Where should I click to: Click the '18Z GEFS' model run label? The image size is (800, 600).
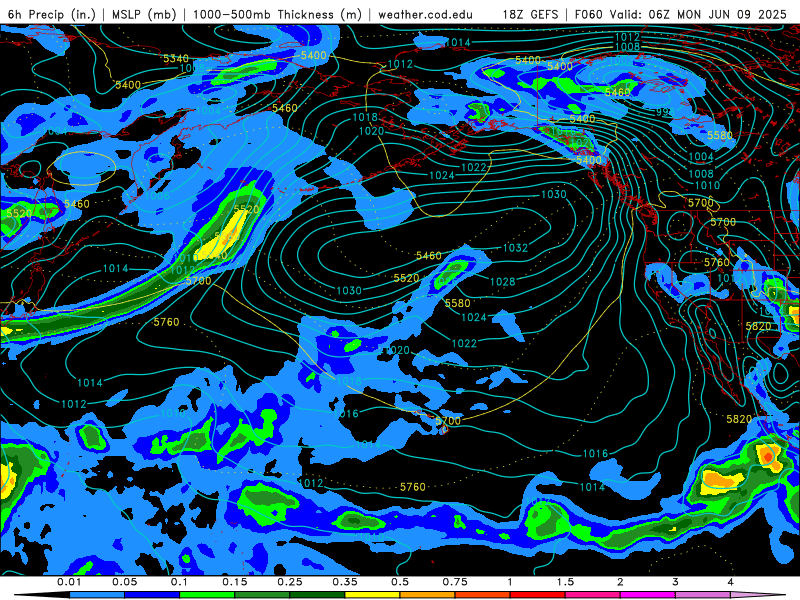[x=530, y=14]
